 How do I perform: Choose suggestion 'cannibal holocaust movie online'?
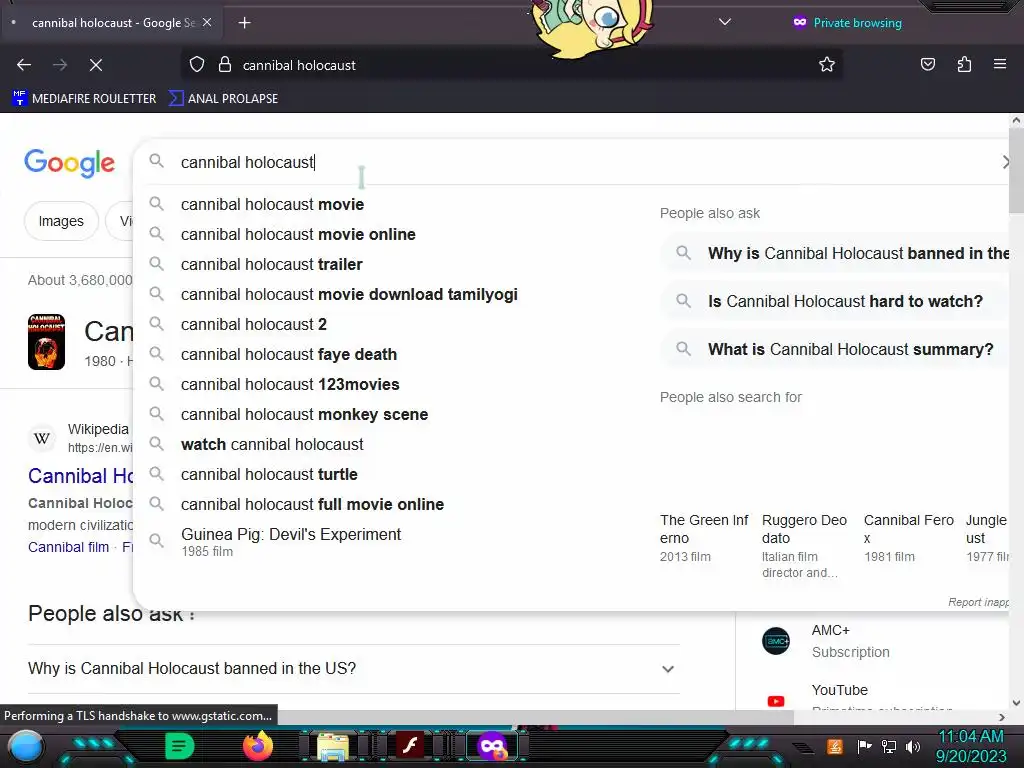point(298,234)
